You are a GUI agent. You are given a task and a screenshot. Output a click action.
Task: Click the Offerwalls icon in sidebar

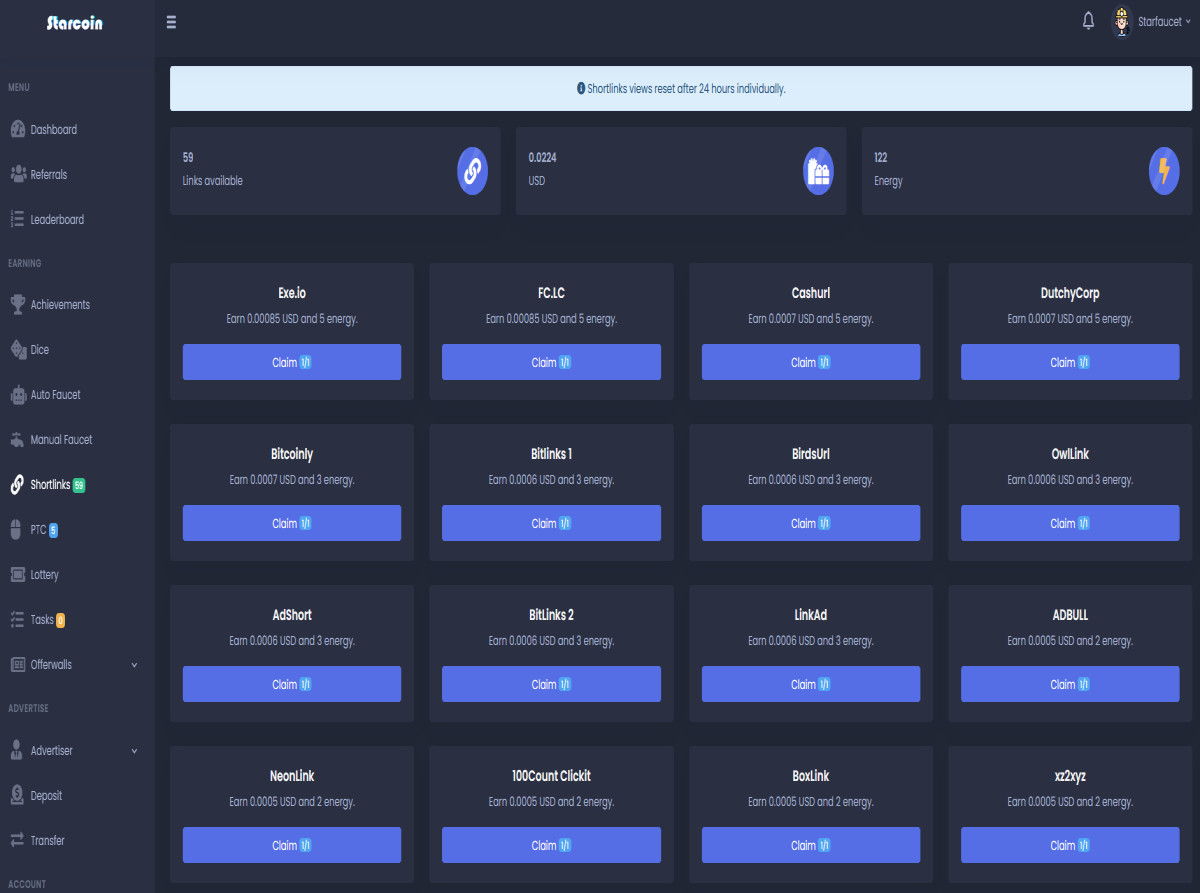tap(17, 664)
